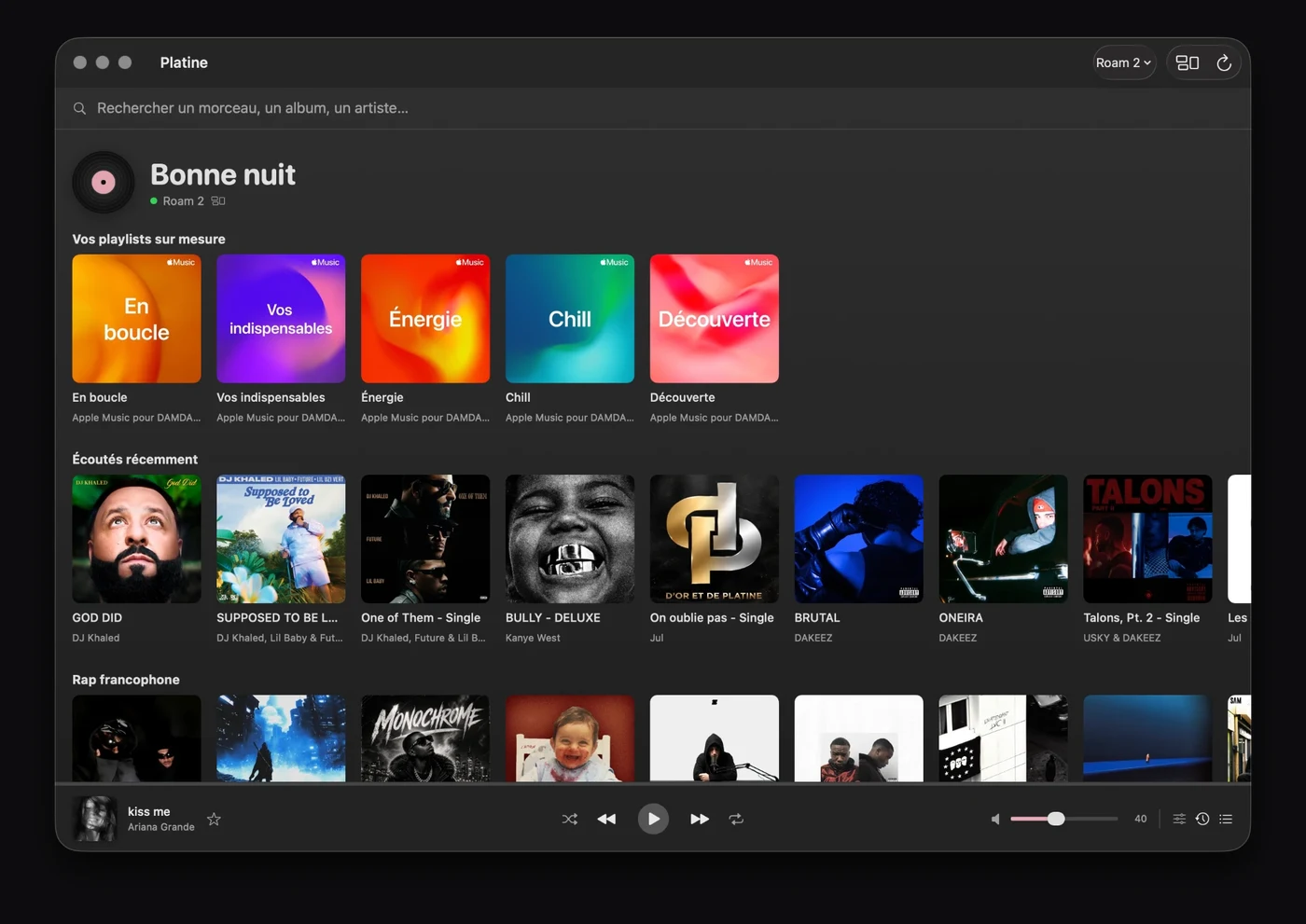Open the playback history clock icon
Screen dimensions: 1306x924
[1202, 819]
